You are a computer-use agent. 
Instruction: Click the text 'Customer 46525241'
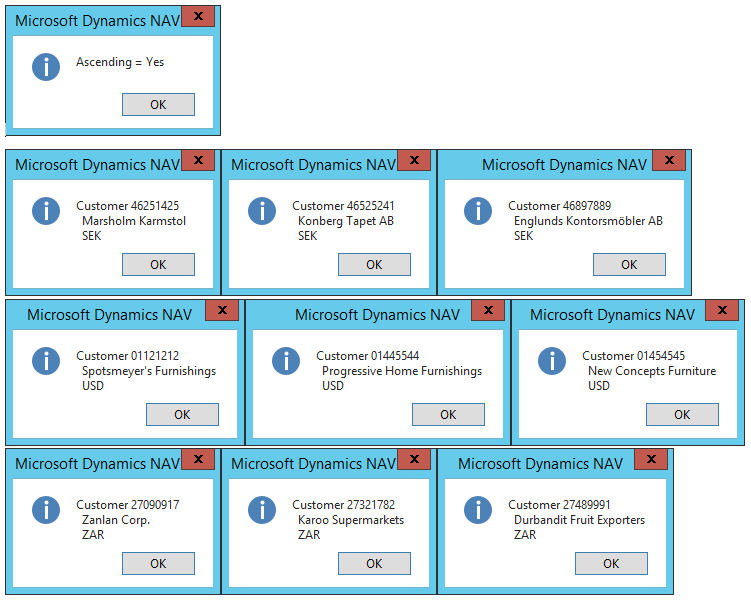click(343, 206)
